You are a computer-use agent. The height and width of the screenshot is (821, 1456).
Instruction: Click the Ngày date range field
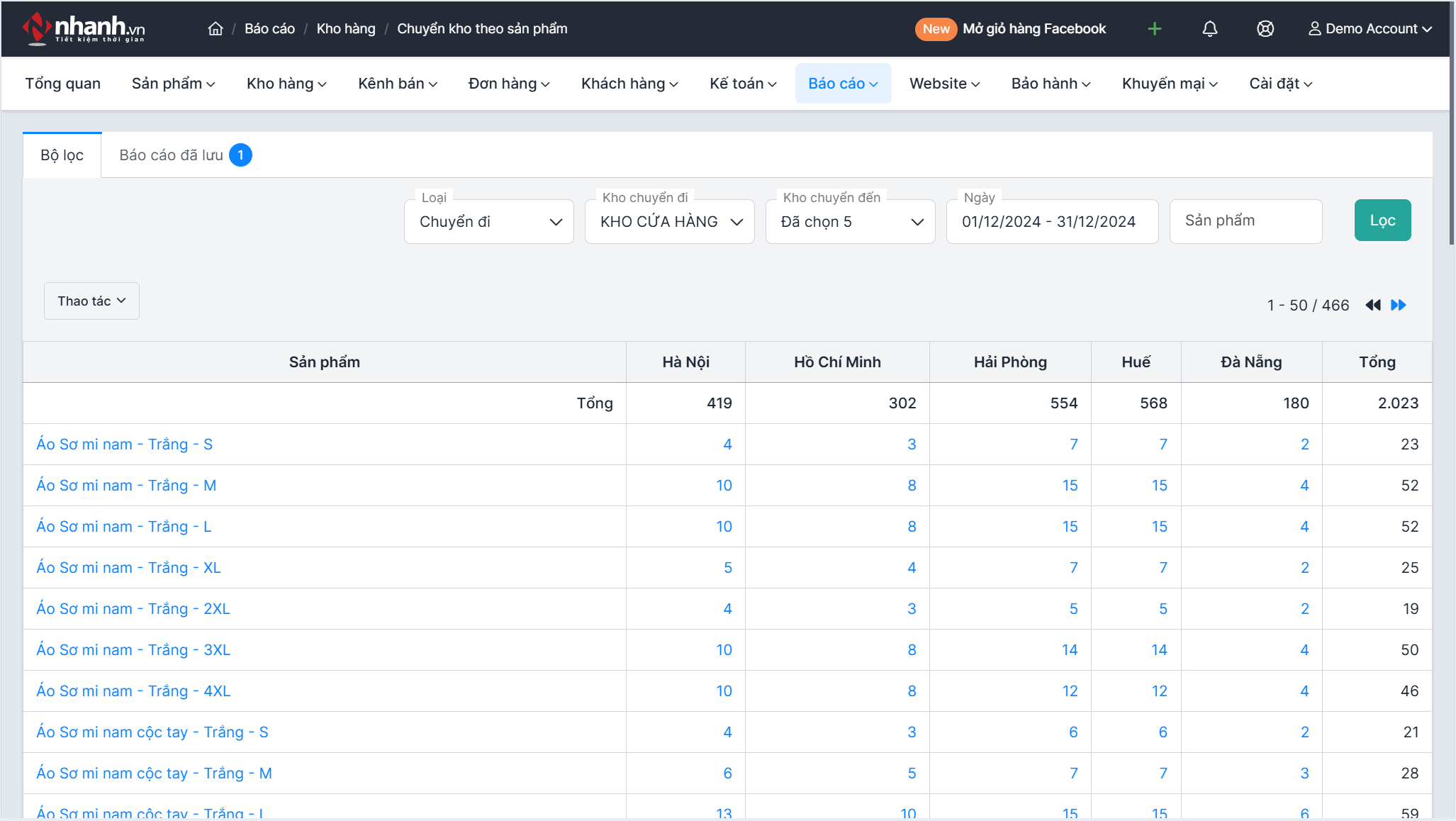pyautogui.click(x=1052, y=222)
